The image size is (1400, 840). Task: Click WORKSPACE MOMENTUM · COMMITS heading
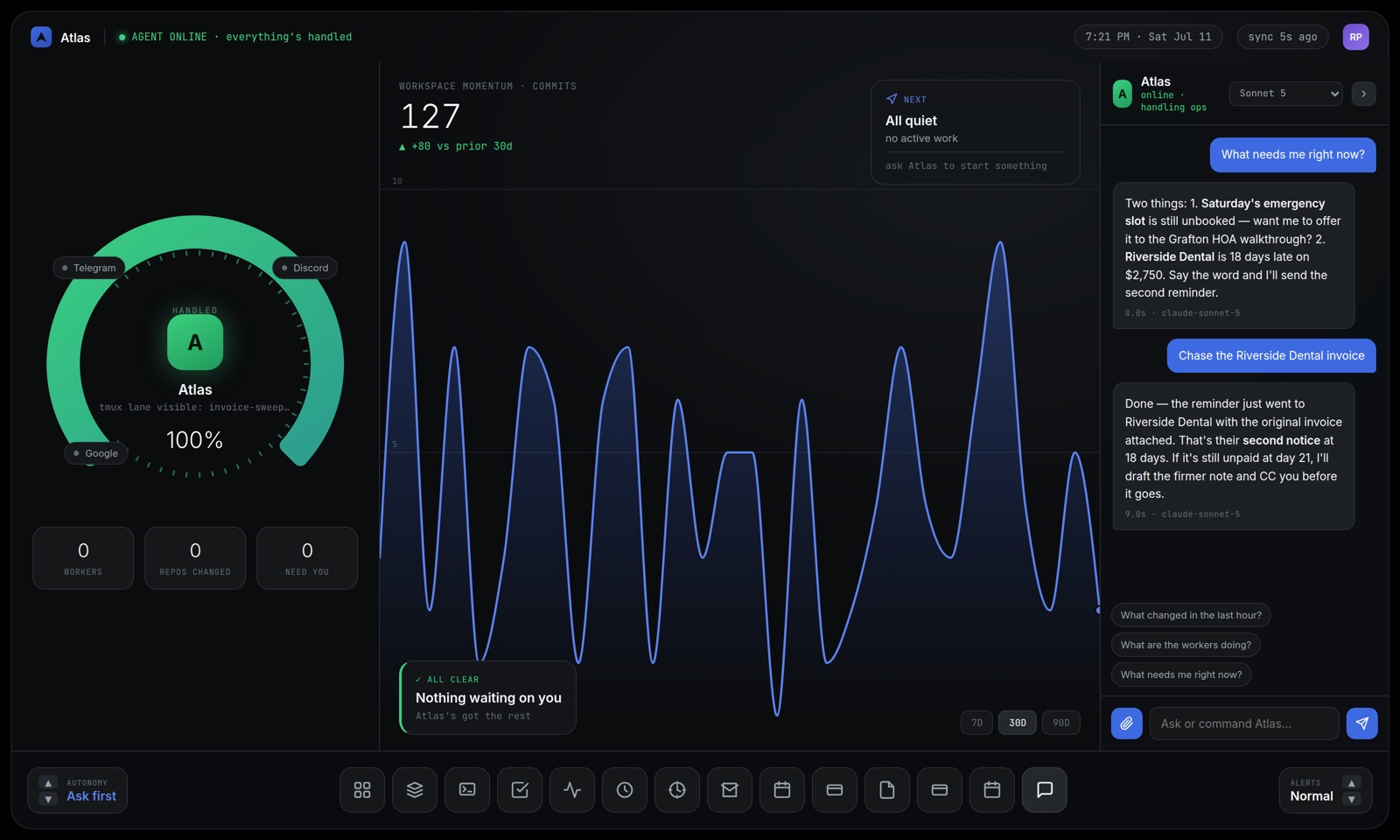[x=487, y=86]
